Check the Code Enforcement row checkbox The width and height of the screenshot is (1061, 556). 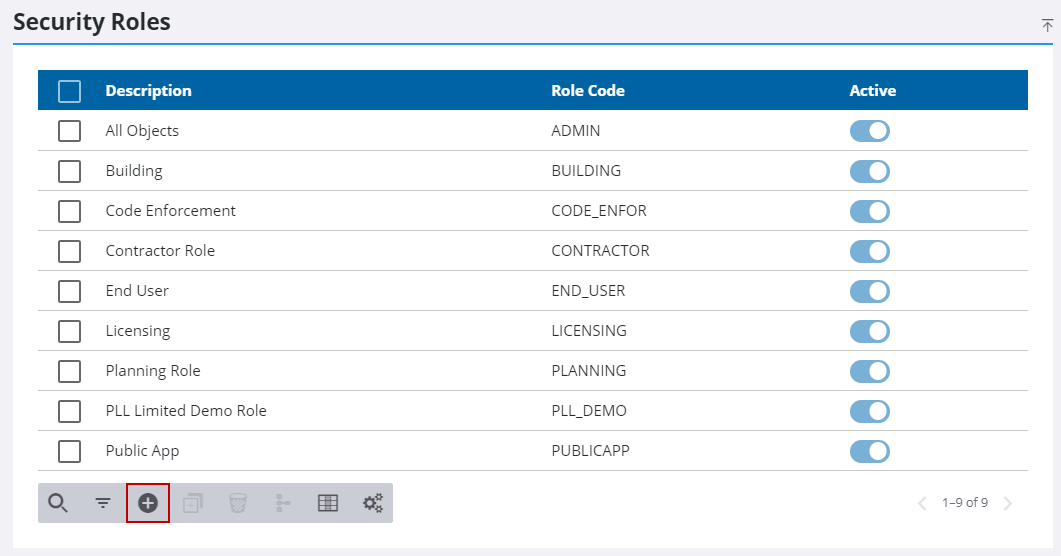coord(69,211)
